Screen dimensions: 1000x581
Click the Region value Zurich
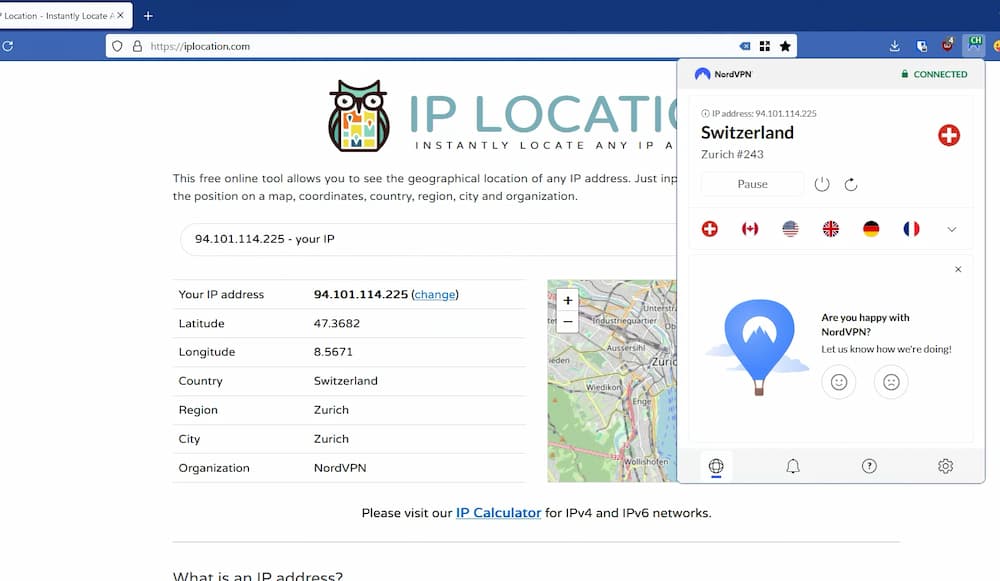click(331, 410)
